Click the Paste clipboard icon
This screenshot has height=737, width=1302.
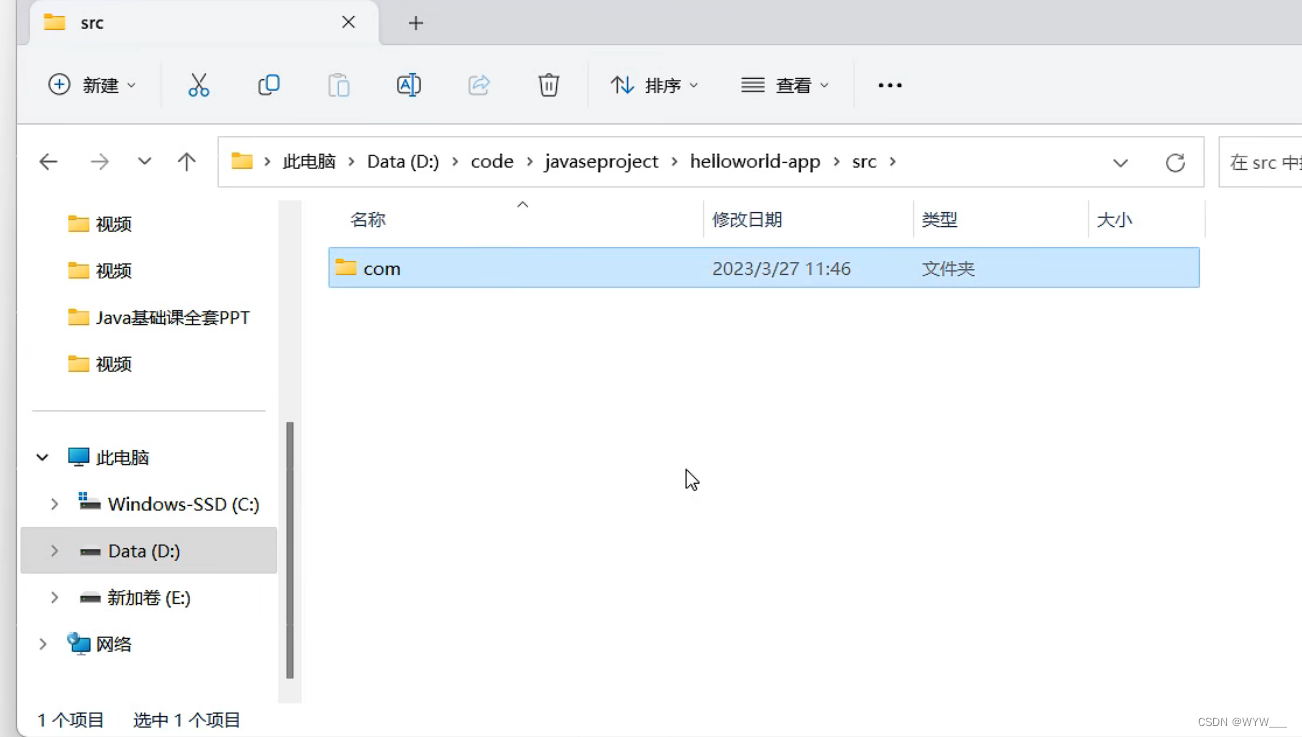point(339,85)
